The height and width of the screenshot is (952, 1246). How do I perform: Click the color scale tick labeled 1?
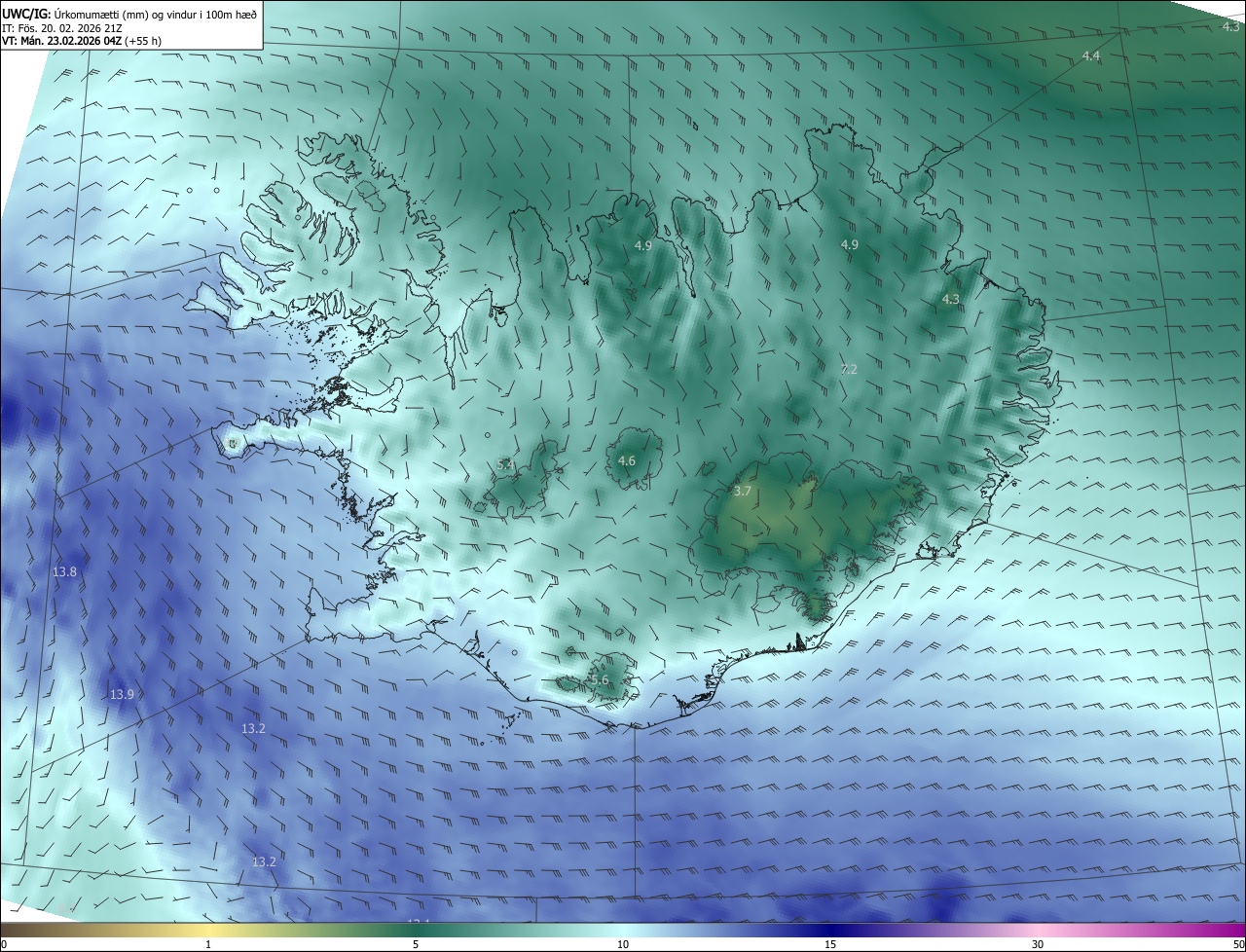208,944
